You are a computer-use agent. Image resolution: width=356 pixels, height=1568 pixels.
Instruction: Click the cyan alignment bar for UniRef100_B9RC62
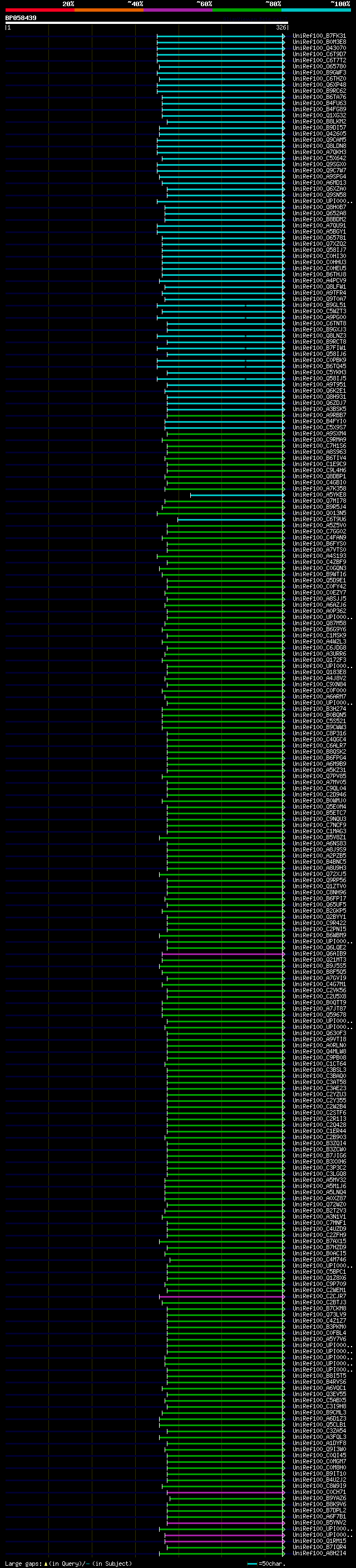click(x=221, y=91)
